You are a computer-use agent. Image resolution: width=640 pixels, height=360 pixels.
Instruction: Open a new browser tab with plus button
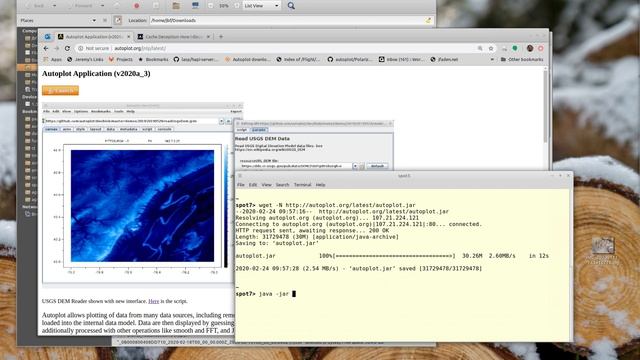[x=221, y=37]
